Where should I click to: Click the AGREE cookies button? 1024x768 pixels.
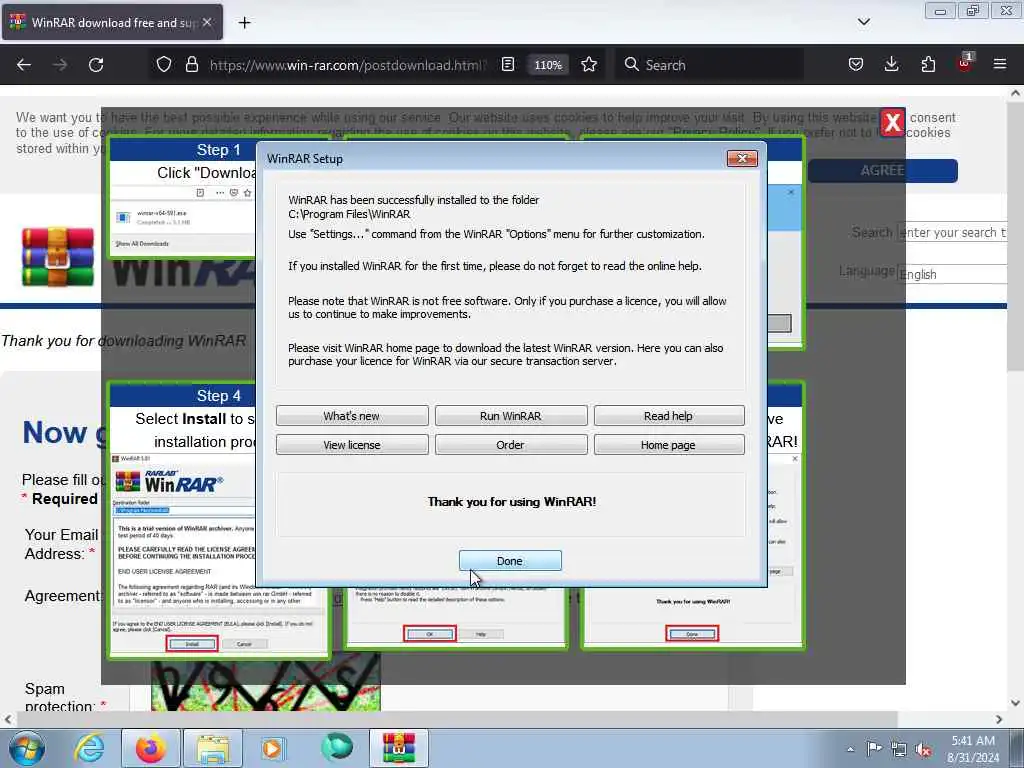pyautogui.click(x=882, y=170)
